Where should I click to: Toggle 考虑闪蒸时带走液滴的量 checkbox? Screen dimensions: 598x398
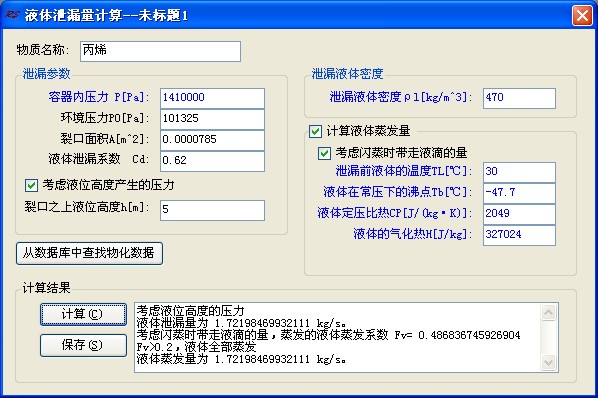tap(324, 153)
